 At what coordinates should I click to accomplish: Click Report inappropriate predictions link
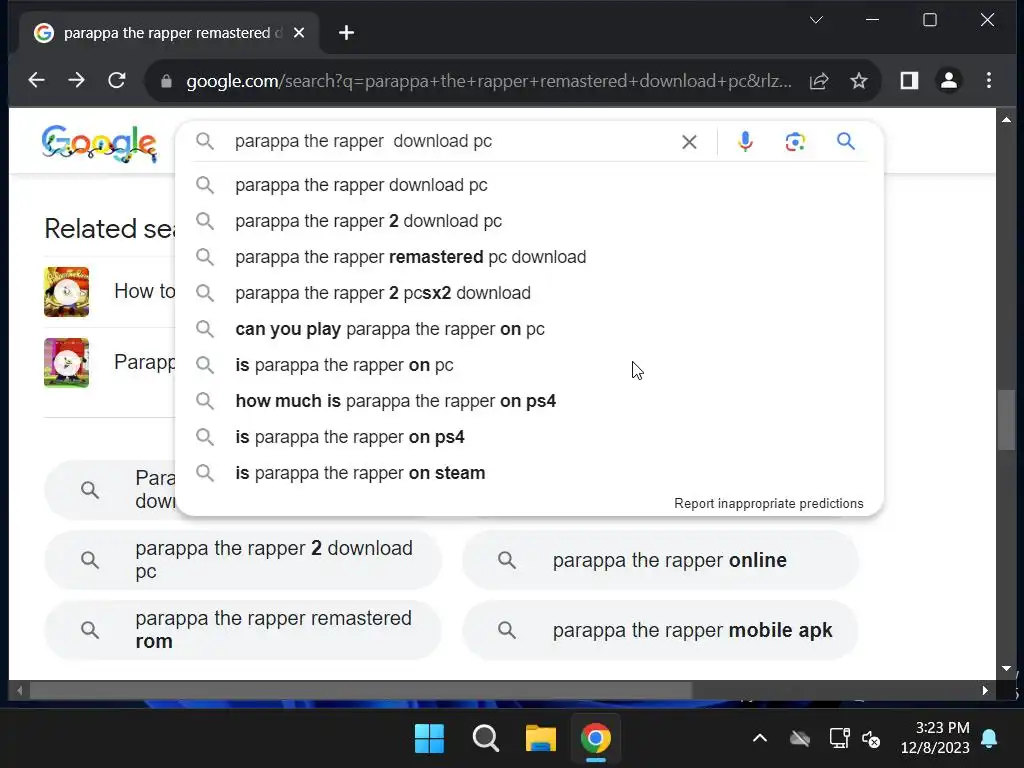click(769, 504)
